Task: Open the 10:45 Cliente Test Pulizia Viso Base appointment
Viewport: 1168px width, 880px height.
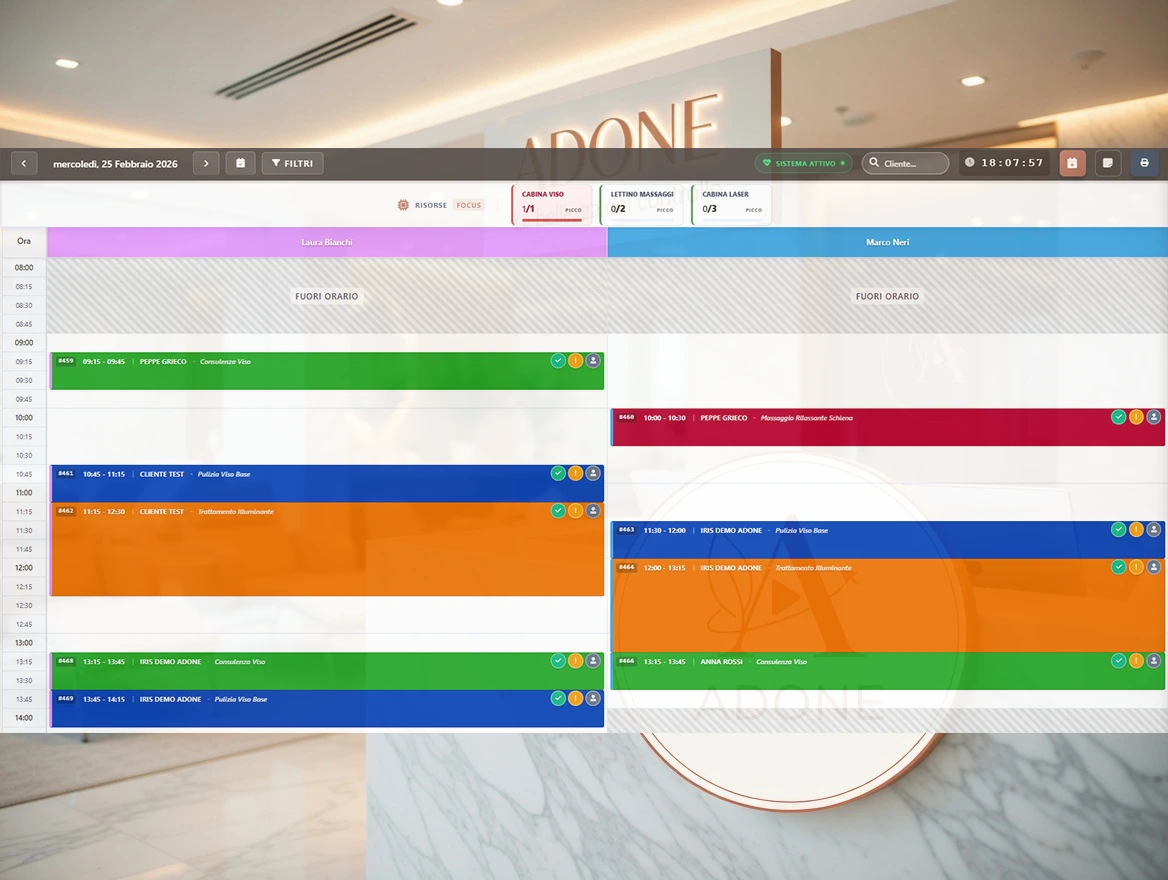Action: (x=327, y=484)
